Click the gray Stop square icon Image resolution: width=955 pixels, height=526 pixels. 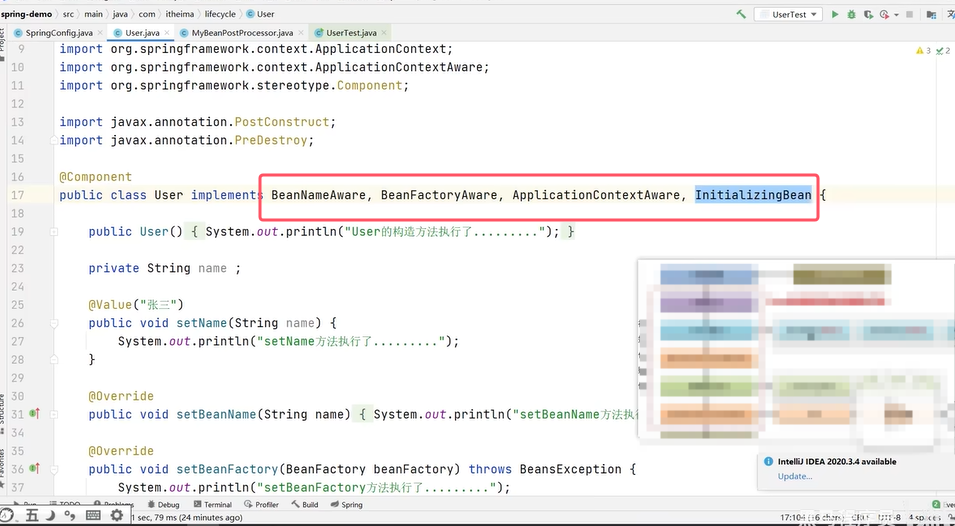(909, 14)
